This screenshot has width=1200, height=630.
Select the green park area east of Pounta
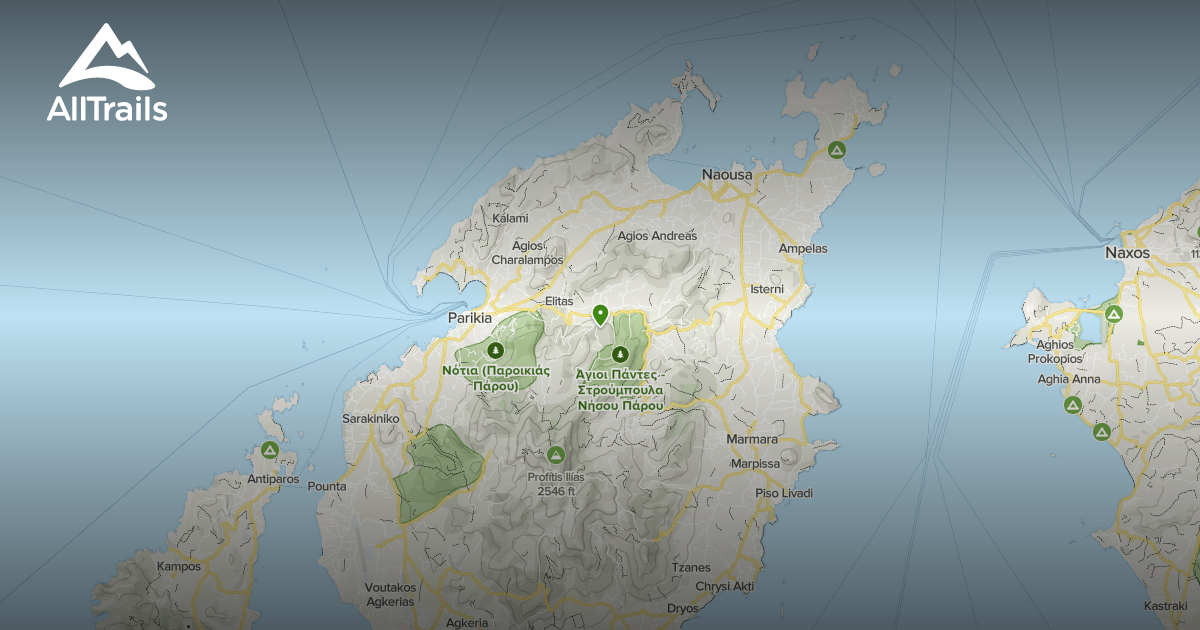pyautogui.click(x=437, y=473)
